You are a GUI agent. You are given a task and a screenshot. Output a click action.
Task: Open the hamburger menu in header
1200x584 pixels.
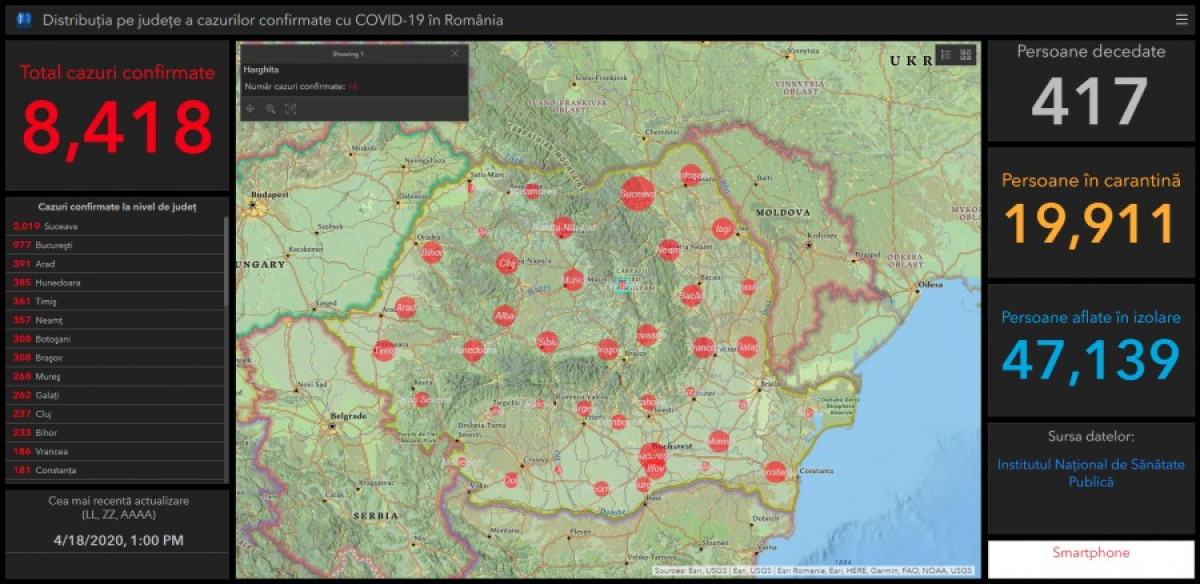pos(1182,19)
